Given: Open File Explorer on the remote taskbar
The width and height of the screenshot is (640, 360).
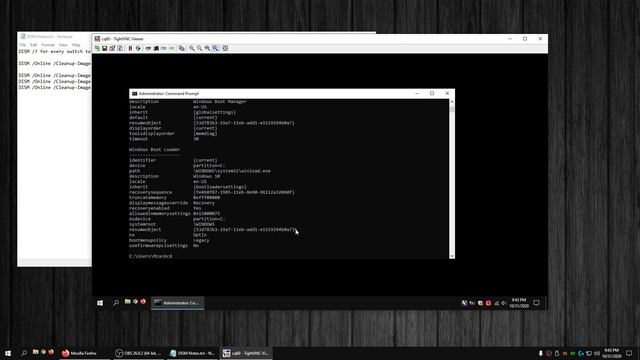Looking at the screenshot, I should (127, 302).
